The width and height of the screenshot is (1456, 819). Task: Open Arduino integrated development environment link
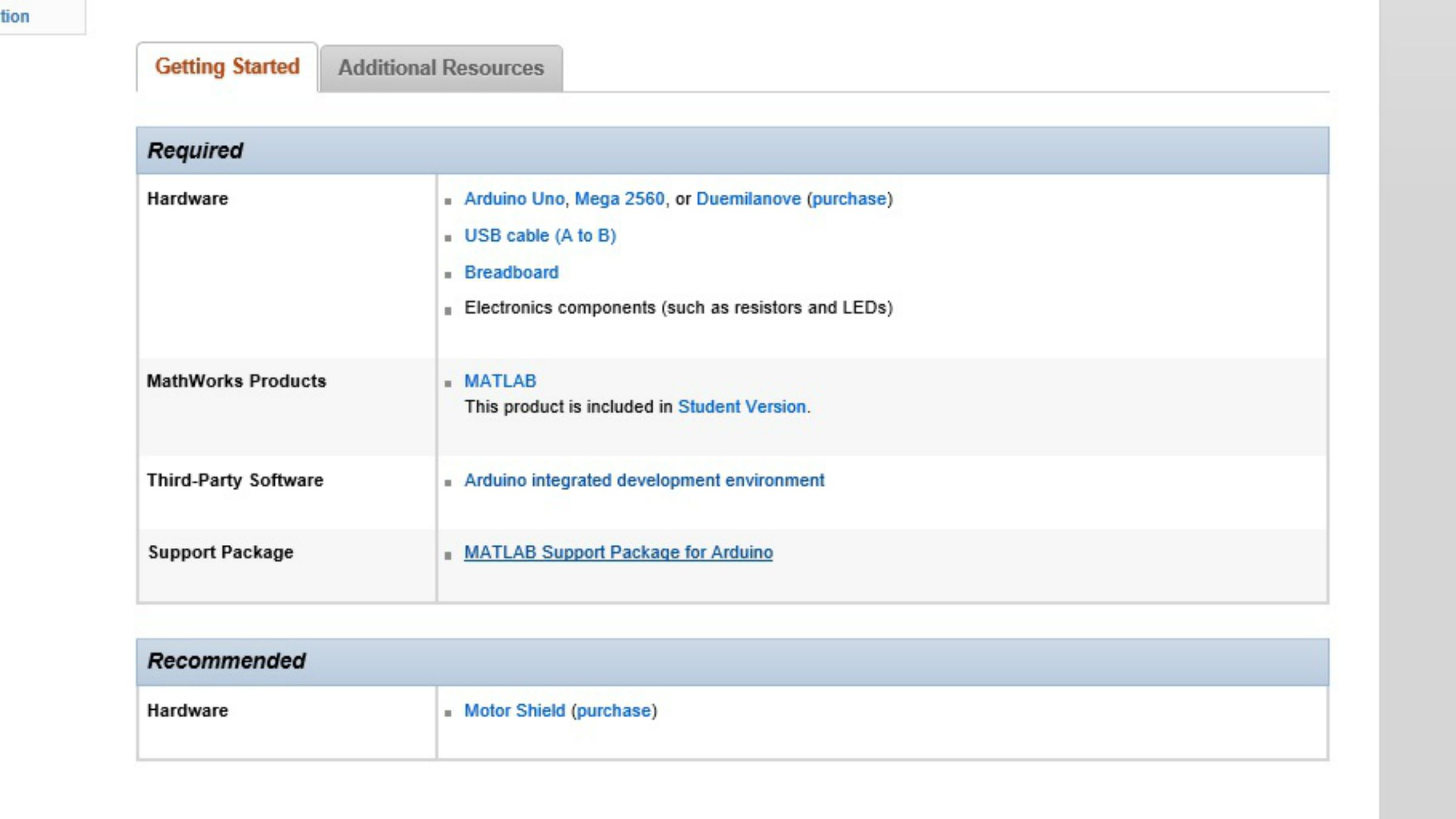pyautogui.click(x=644, y=480)
